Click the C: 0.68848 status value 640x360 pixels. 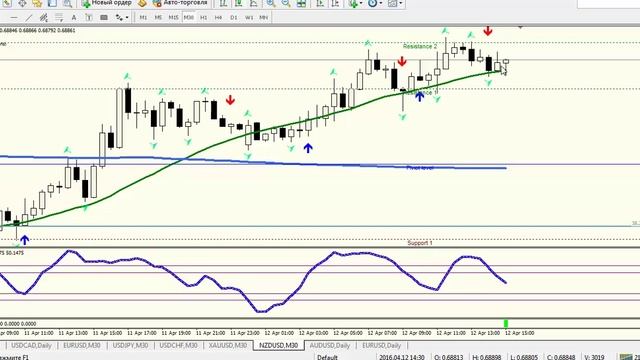pyautogui.click(x=561, y=357)
